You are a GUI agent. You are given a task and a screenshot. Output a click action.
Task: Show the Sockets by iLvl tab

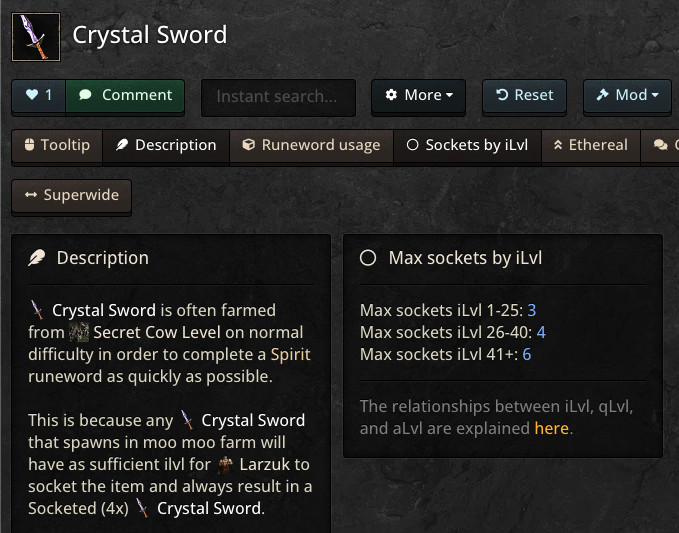(x=467, y=145)
